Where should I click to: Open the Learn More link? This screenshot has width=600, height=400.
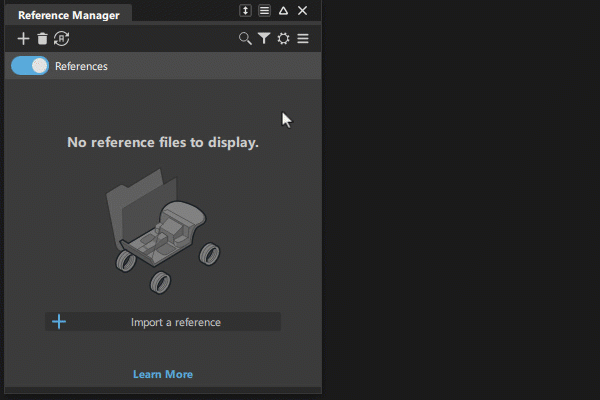coord(163,374)
